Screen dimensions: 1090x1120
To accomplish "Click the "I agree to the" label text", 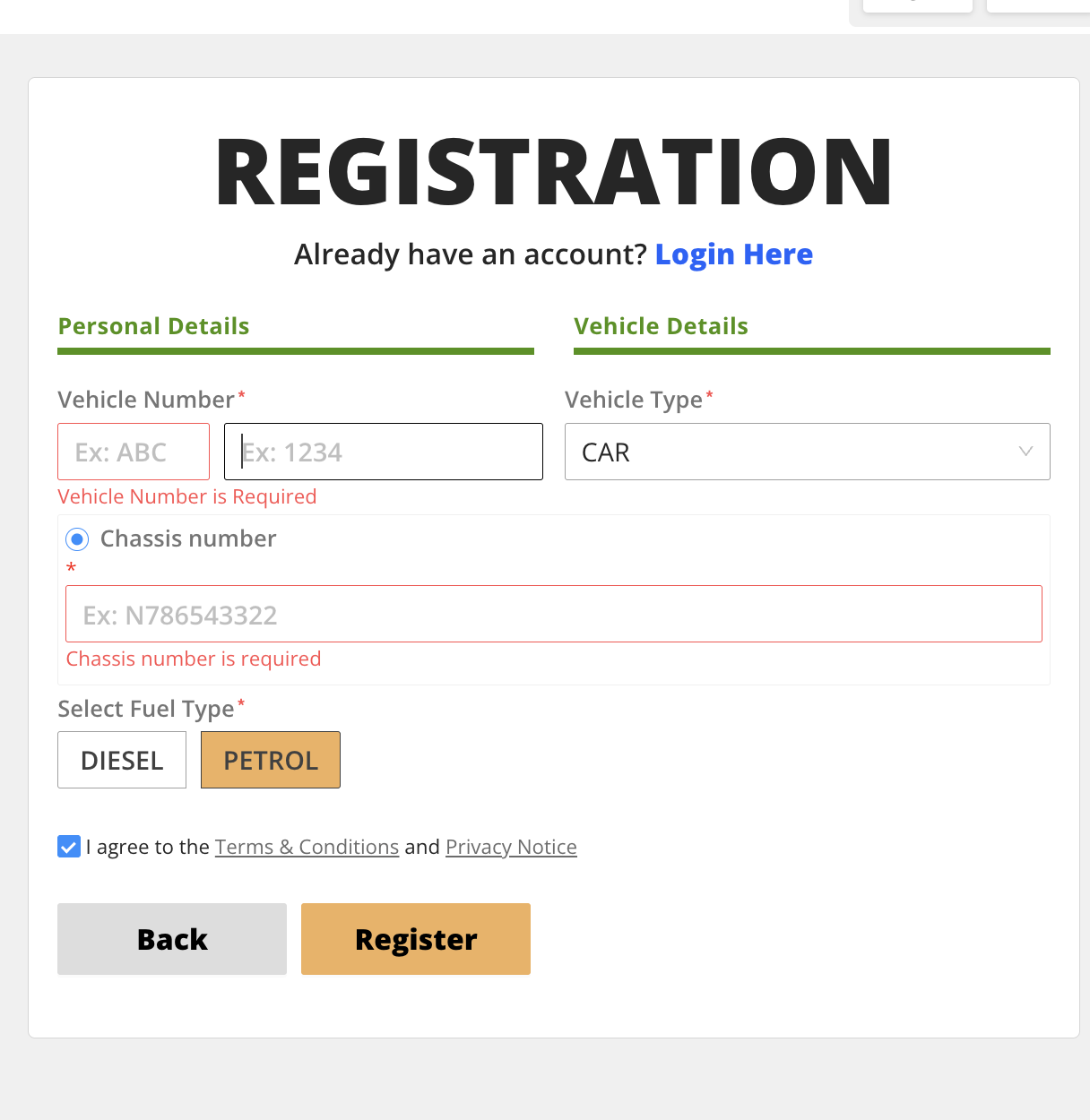I will pyautogui.click(x=148, y=848).
